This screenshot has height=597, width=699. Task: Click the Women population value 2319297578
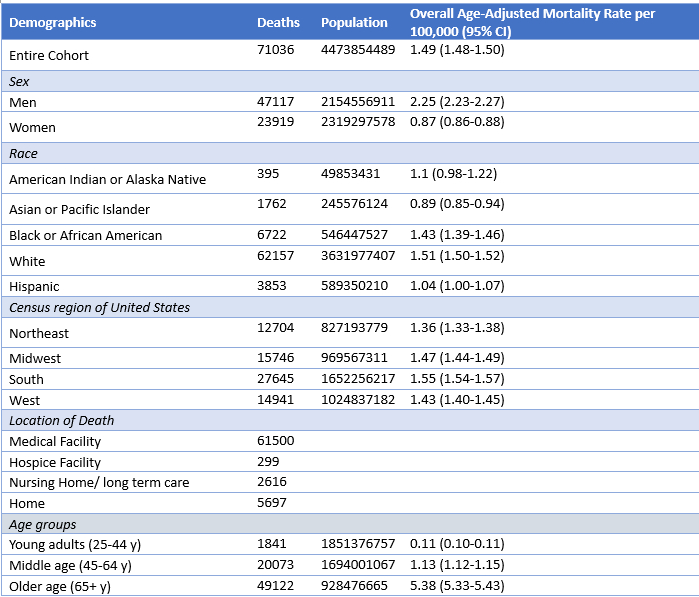point(358,122)
